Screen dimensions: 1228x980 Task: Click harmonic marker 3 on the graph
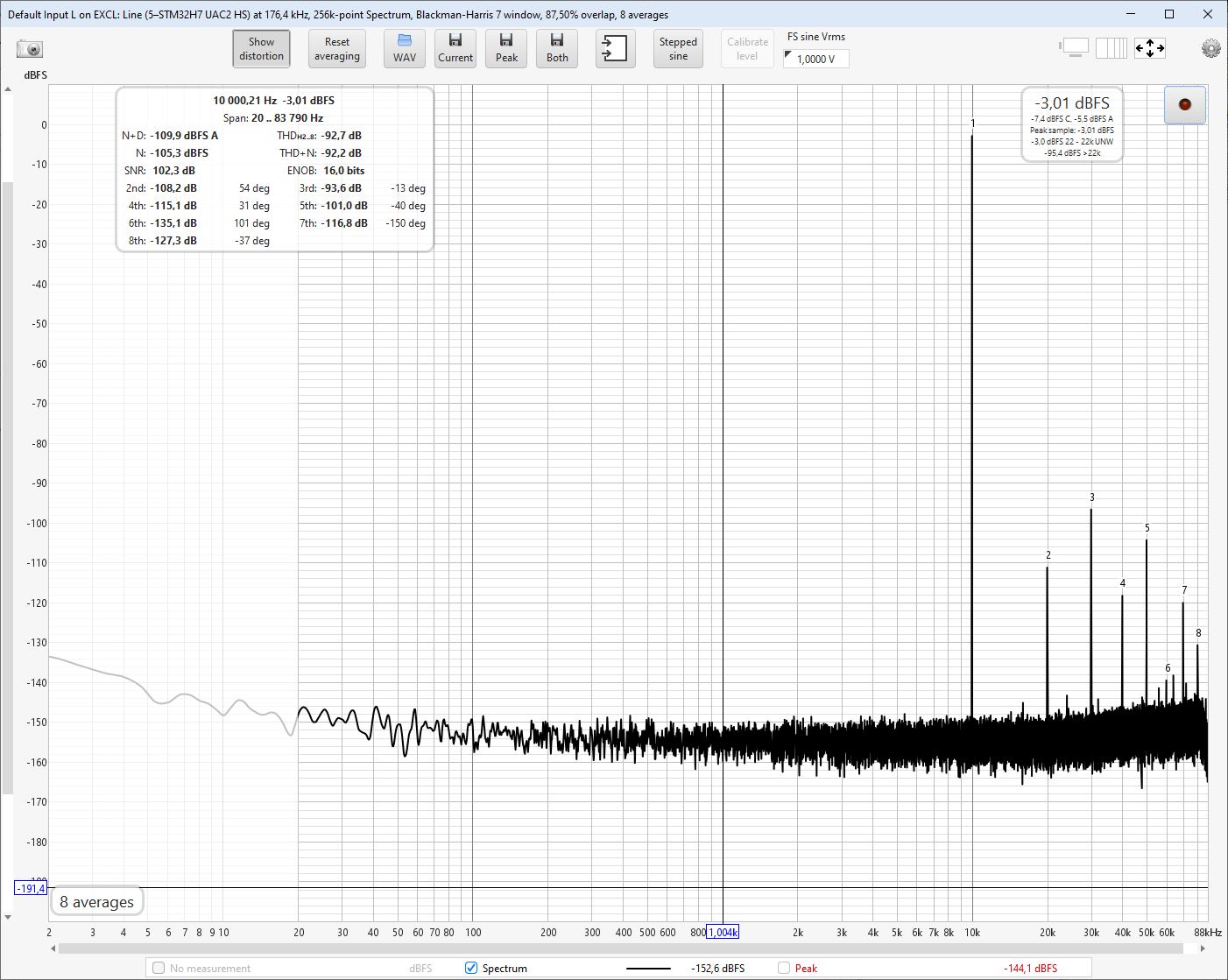pos(1091,497)
